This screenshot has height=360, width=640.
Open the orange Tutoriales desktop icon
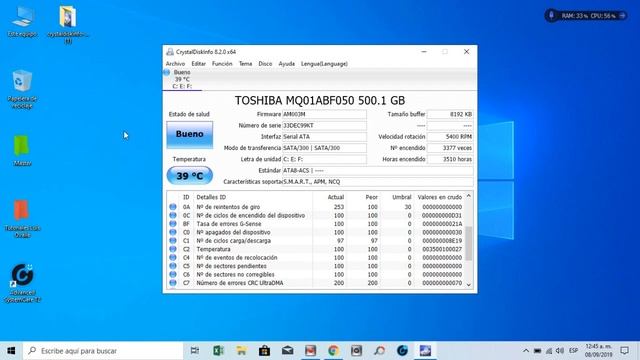[22, 218]
